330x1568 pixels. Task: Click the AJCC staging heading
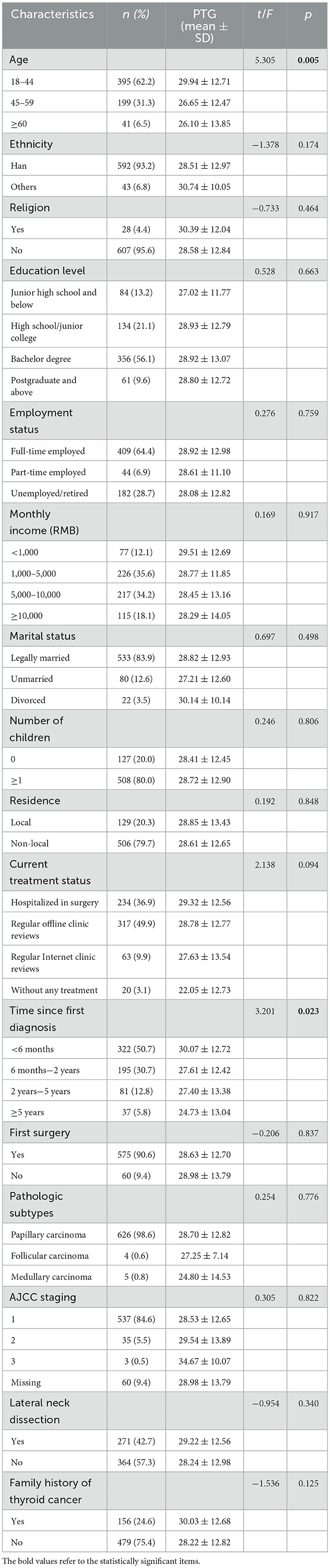(43, 1297)
